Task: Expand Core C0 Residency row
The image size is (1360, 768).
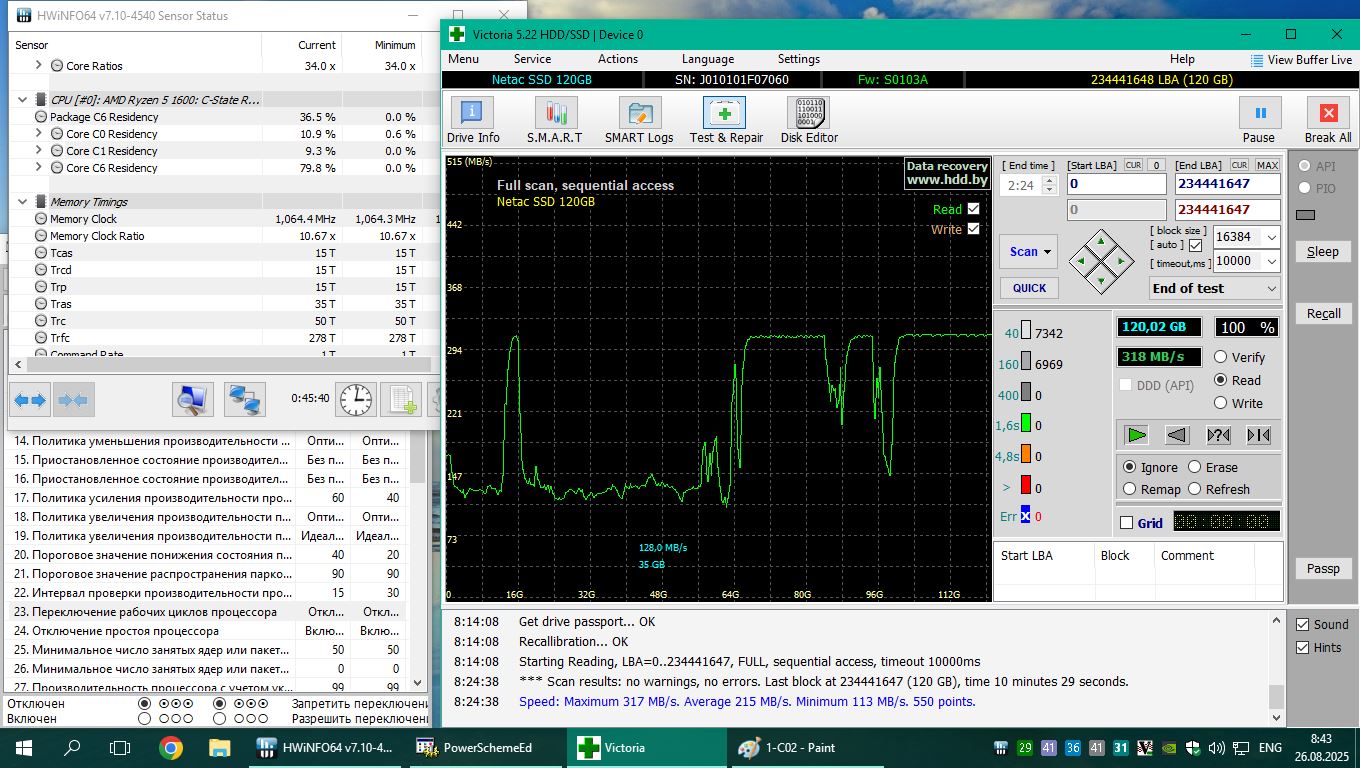Action: point(39,134)
